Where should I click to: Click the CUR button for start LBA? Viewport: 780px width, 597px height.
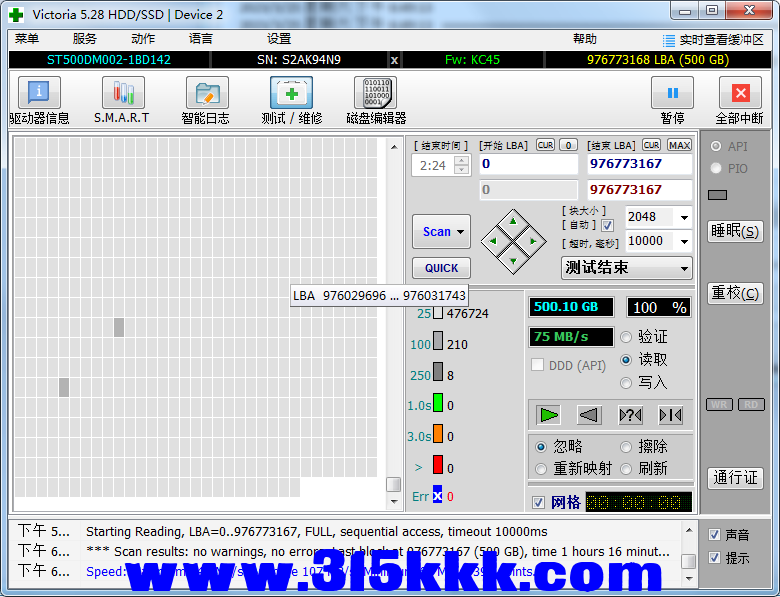pyautogui.click(x=546, y=145)
